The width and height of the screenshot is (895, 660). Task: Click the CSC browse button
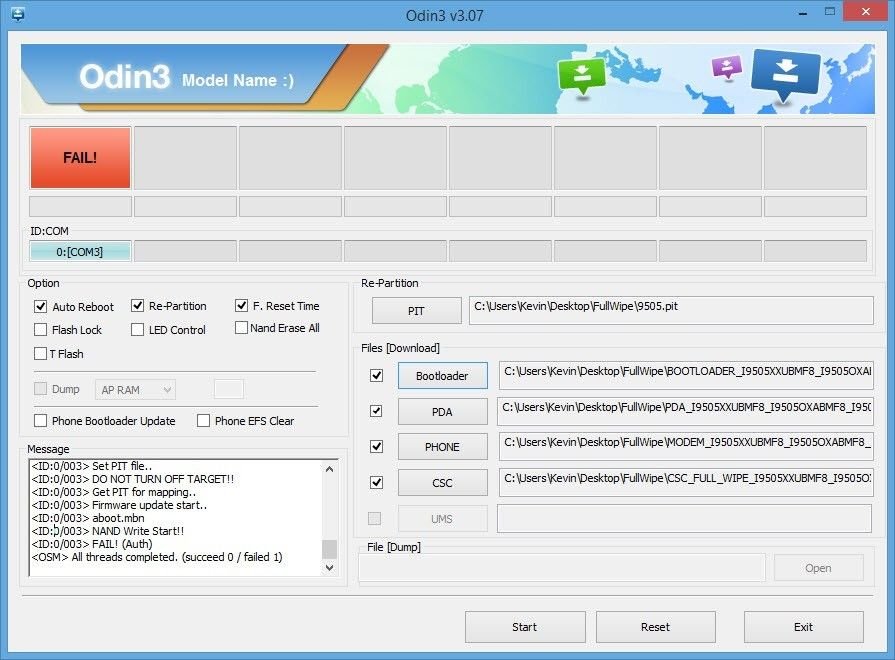tap(442, 483)
